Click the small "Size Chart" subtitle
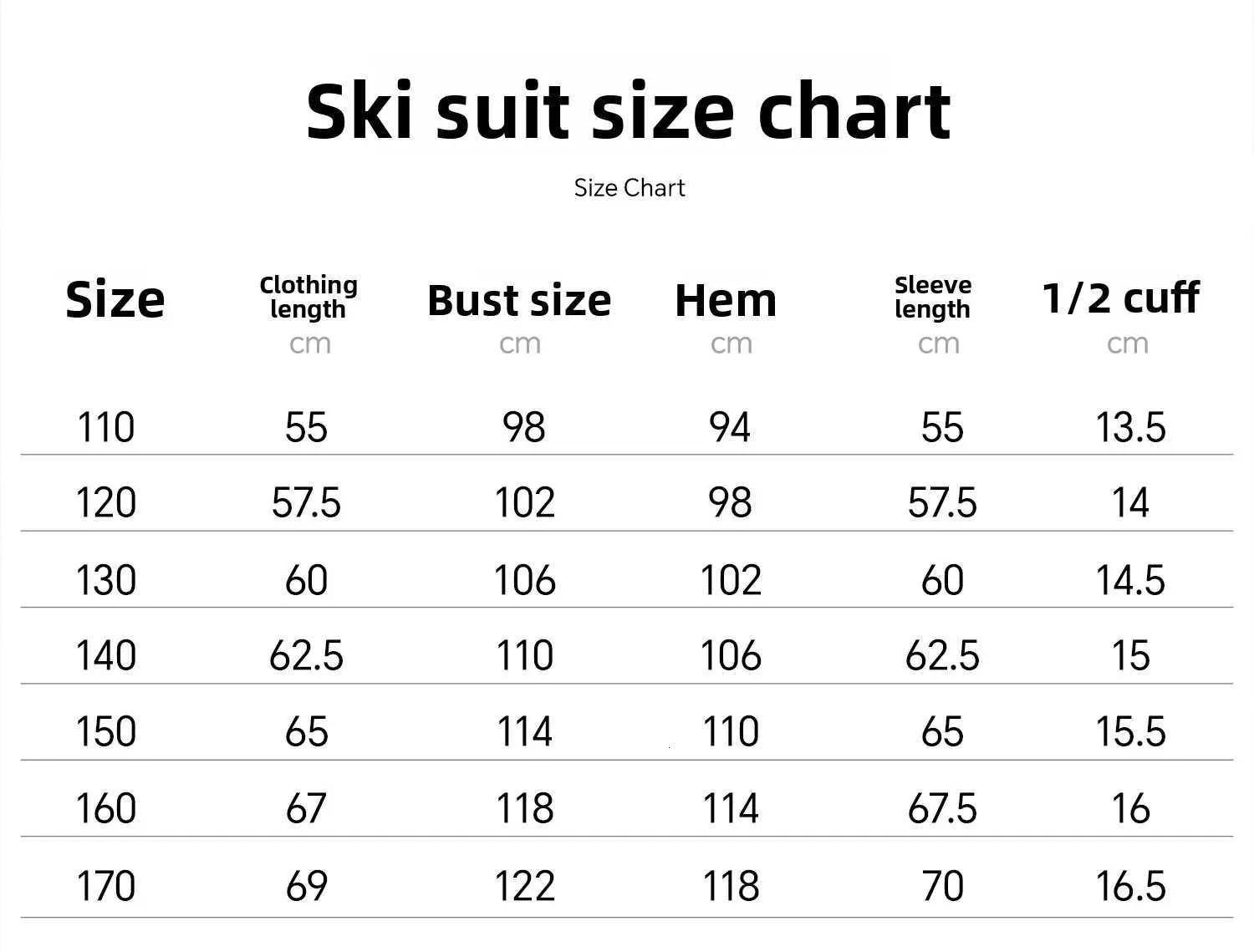Viewport: 1254px width, 952px height. click(x=629, y=188)
